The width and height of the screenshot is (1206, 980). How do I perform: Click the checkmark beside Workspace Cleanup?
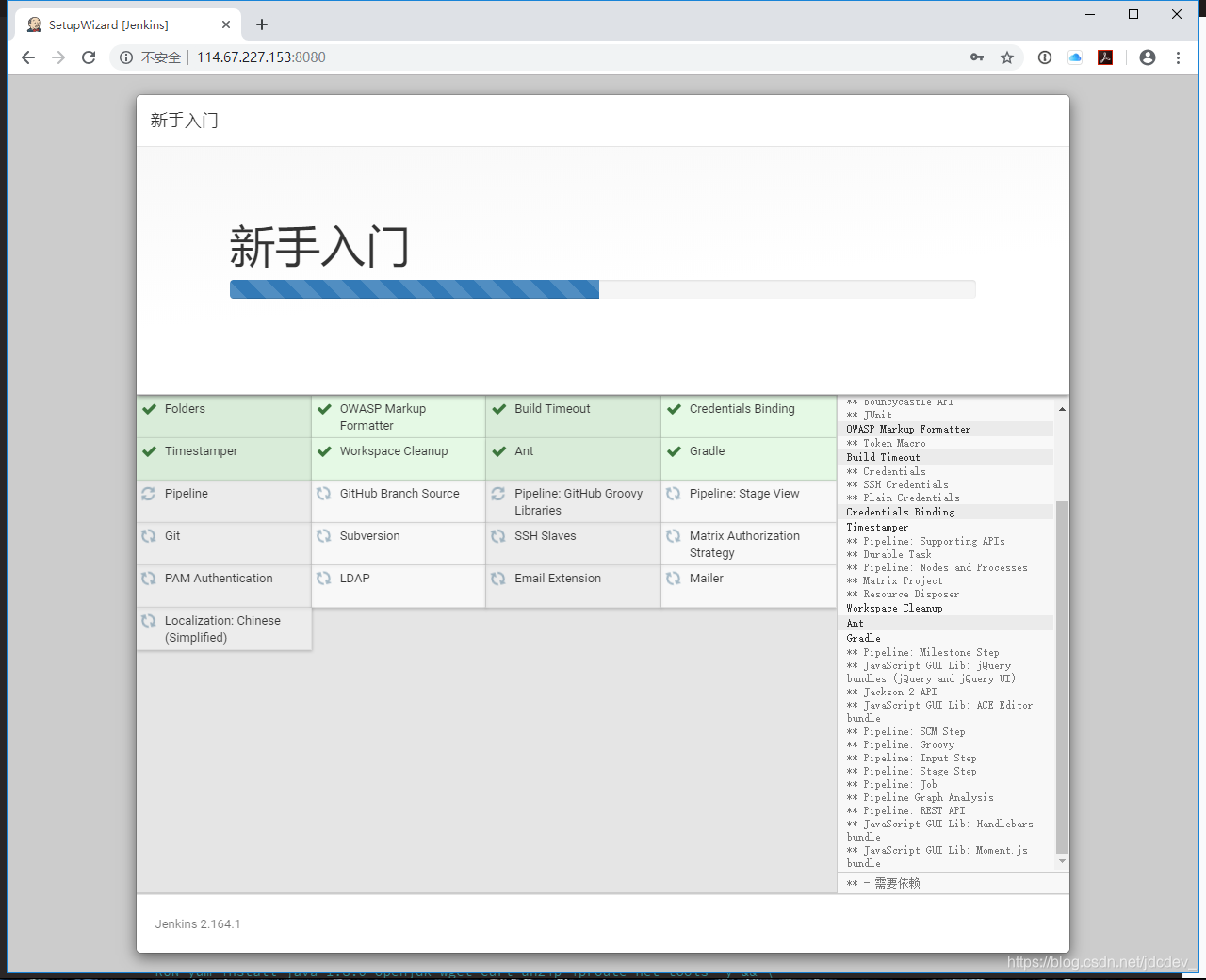pyautogui.click(x=324, y=451)
